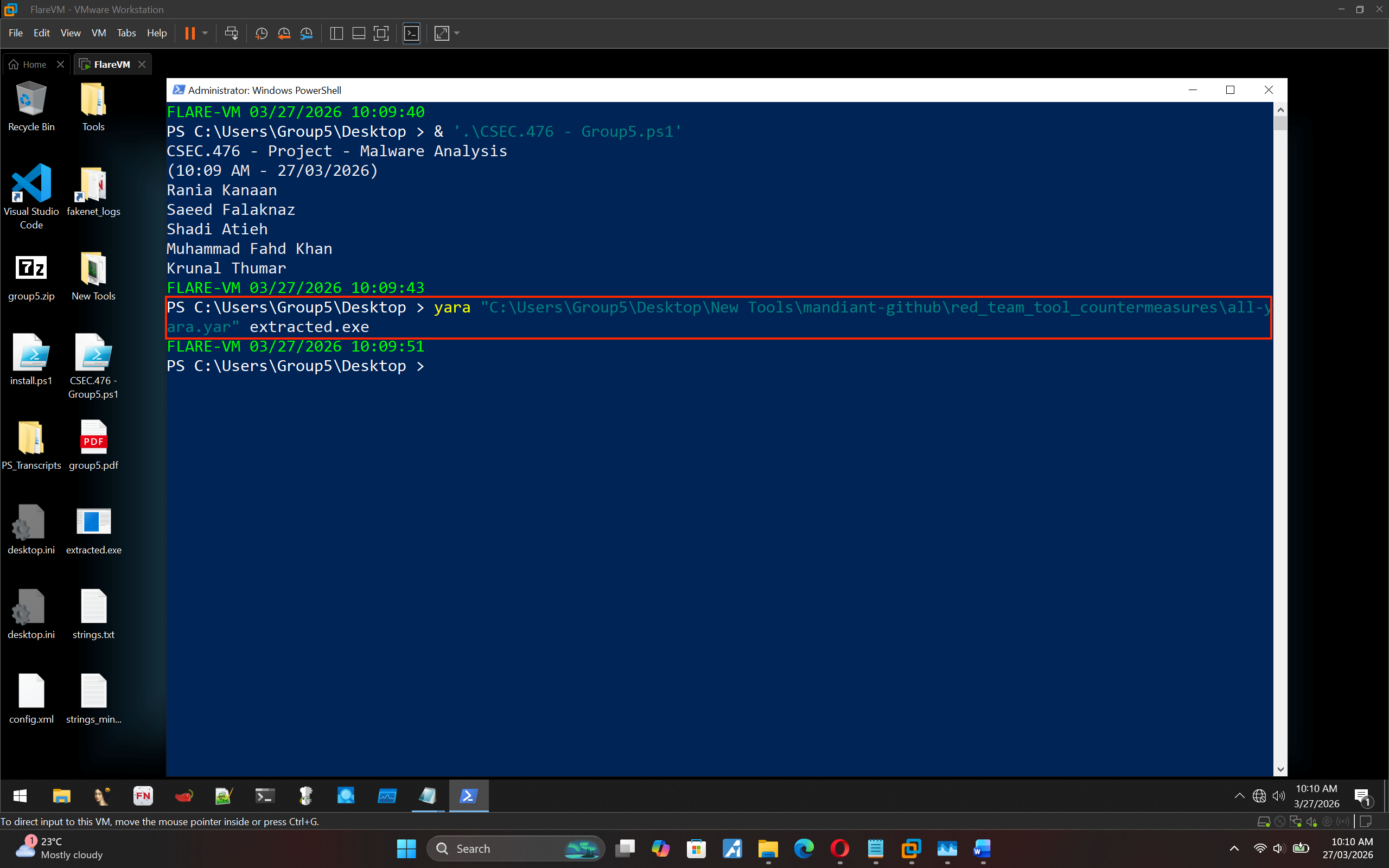Open the snapshot manager icon
The image size is (1389, 868).
coord(307,33)
